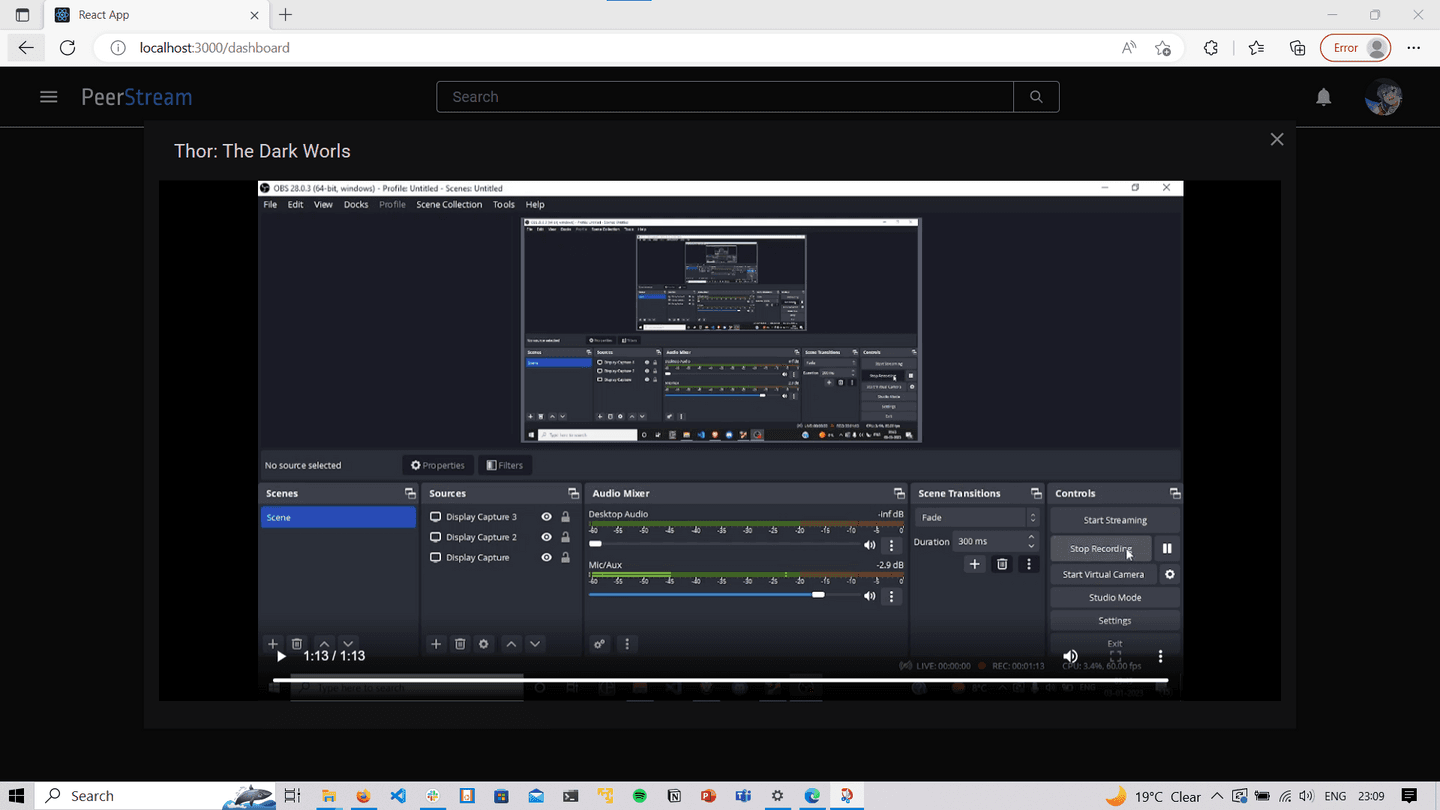Screen dimensions: 1440x810
Task: Toggle Display Capture lock in OBS
Action: click(x=565, y=557)
